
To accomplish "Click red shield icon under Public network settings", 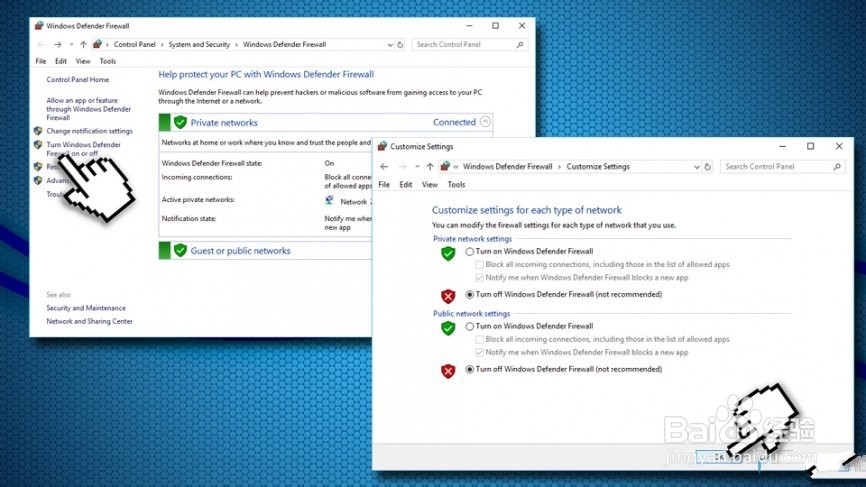I will (x=448, y=371).
